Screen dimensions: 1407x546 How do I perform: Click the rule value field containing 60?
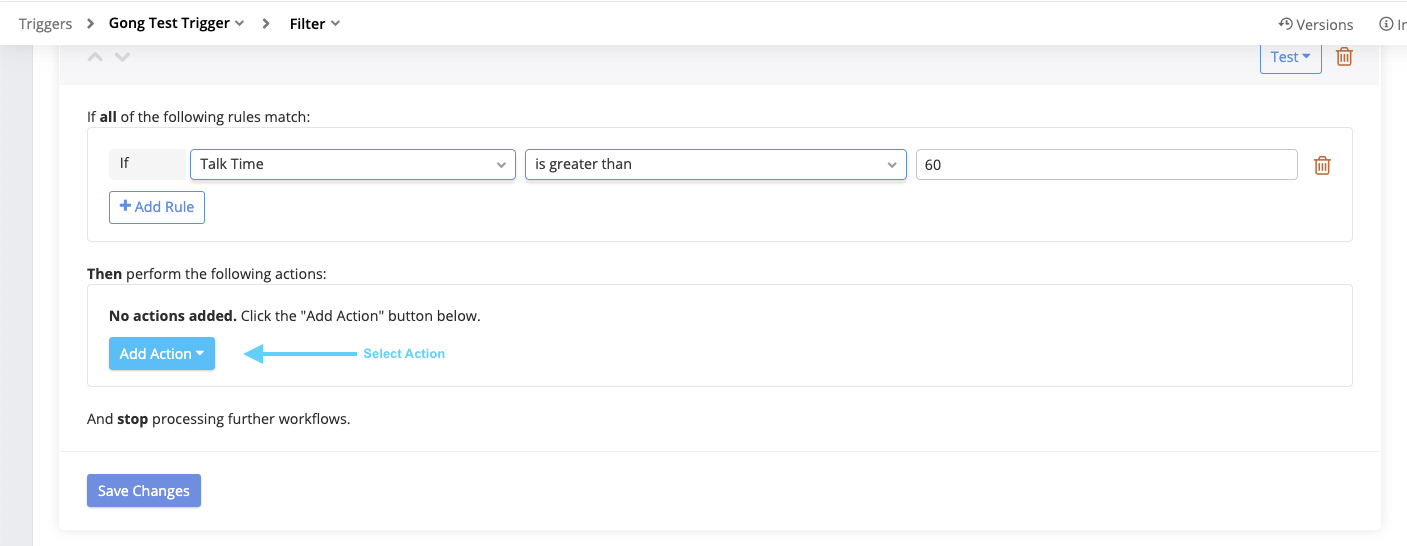pos(1106,165)
